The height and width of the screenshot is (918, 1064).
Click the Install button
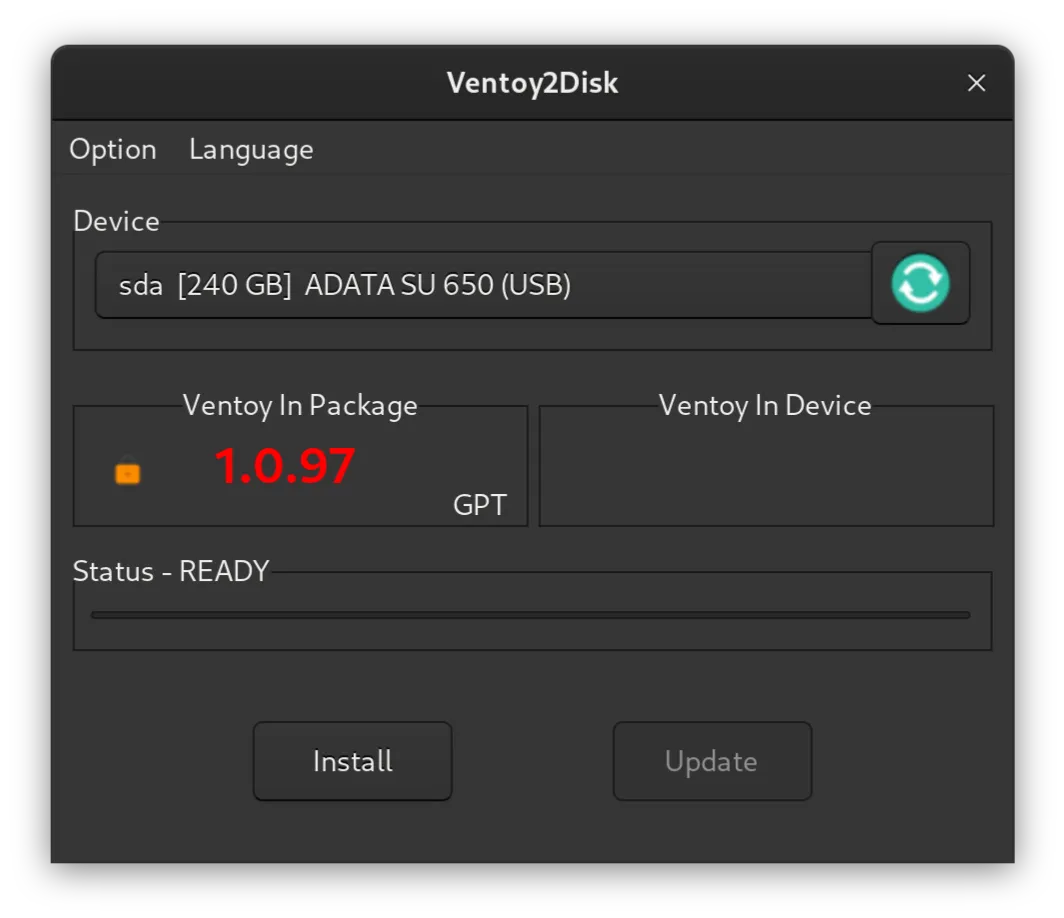[x=352, y=761]
